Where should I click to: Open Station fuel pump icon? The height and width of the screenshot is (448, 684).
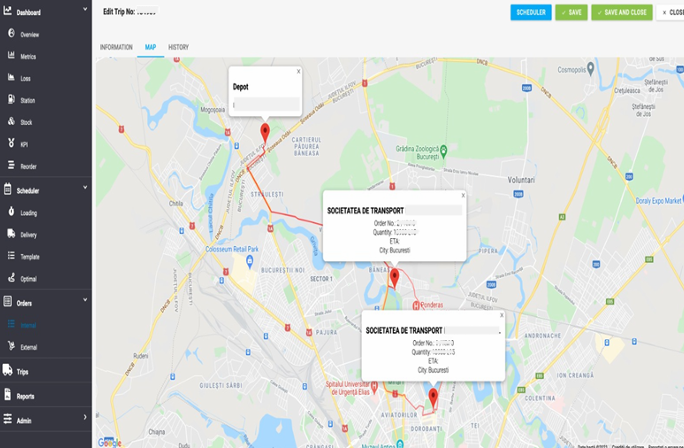tap(11, 99)
